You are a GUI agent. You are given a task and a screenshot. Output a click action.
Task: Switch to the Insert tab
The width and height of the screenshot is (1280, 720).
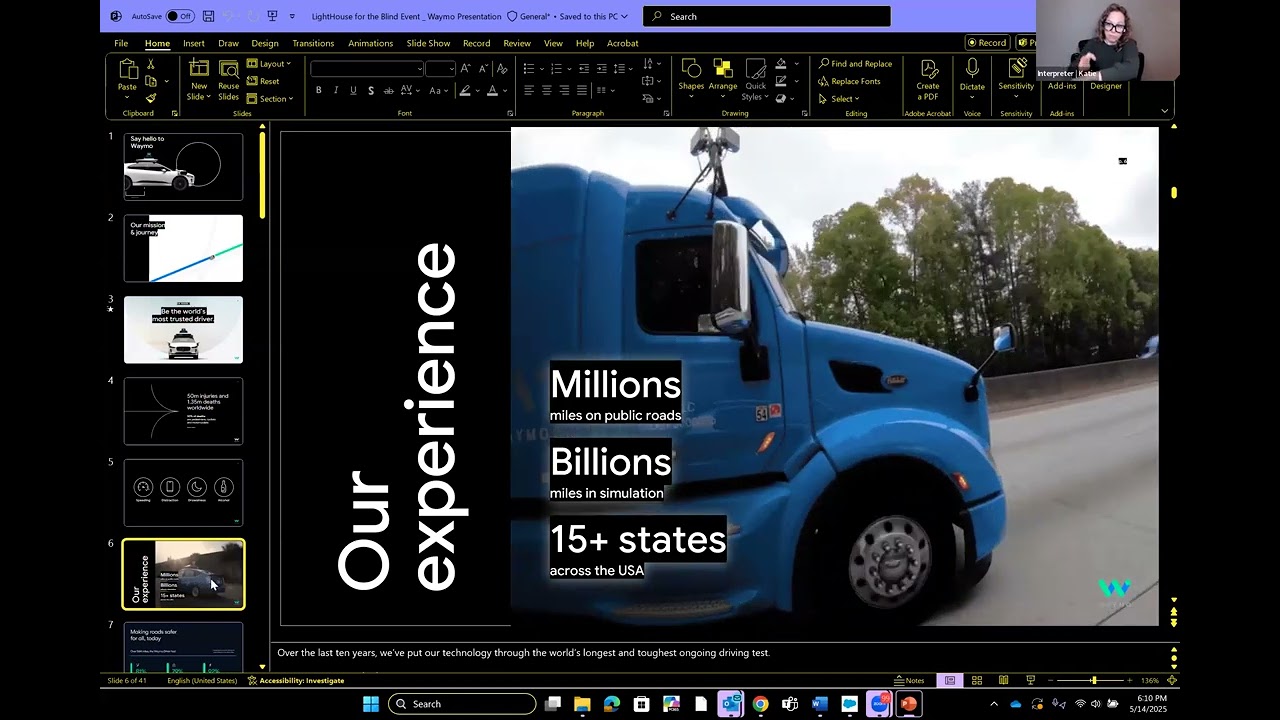194,43
